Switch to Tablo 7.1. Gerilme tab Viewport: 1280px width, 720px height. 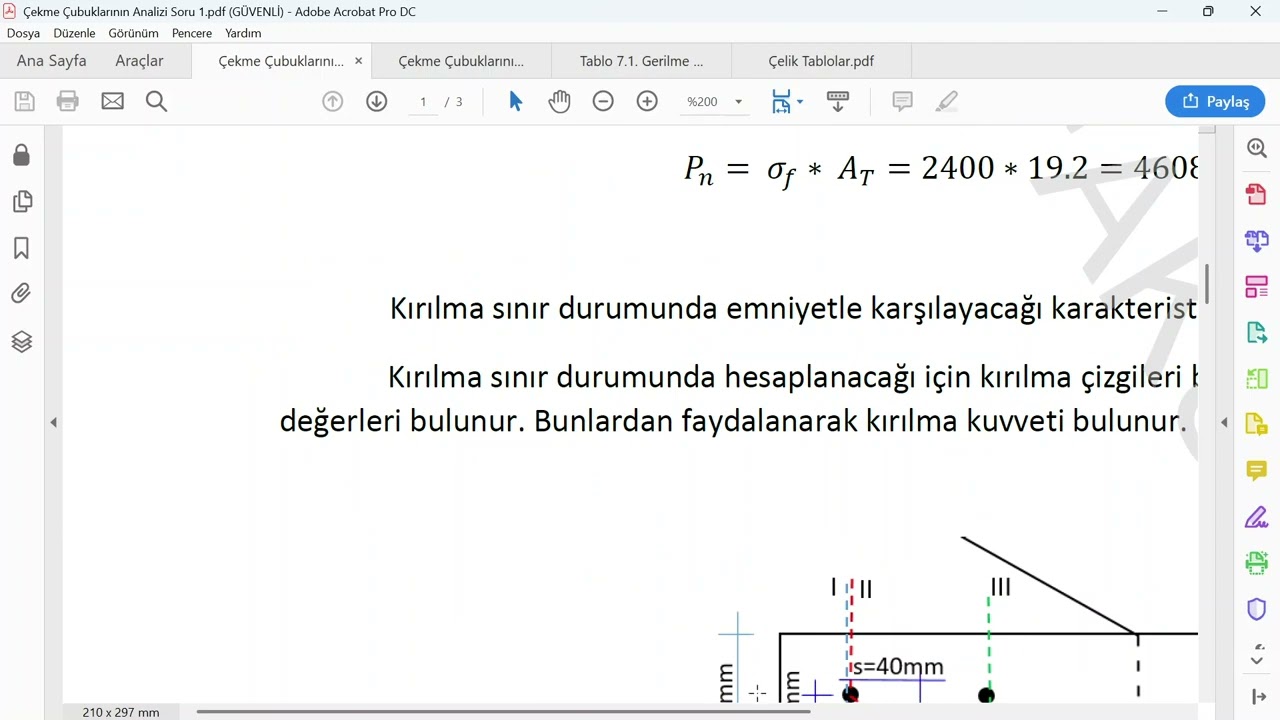(641, 61)
